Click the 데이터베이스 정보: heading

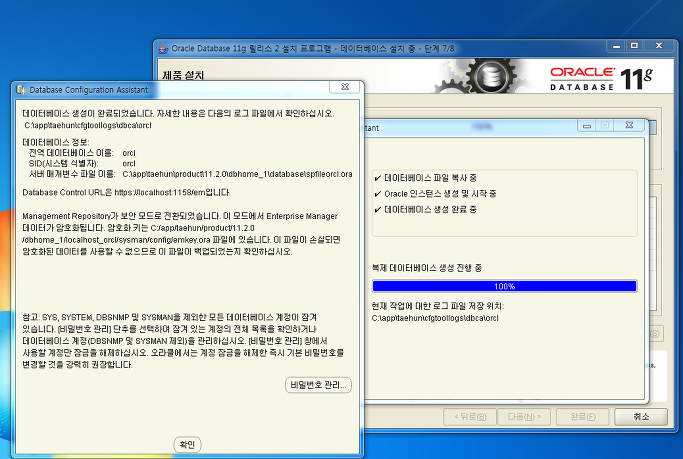coord(56,142)
